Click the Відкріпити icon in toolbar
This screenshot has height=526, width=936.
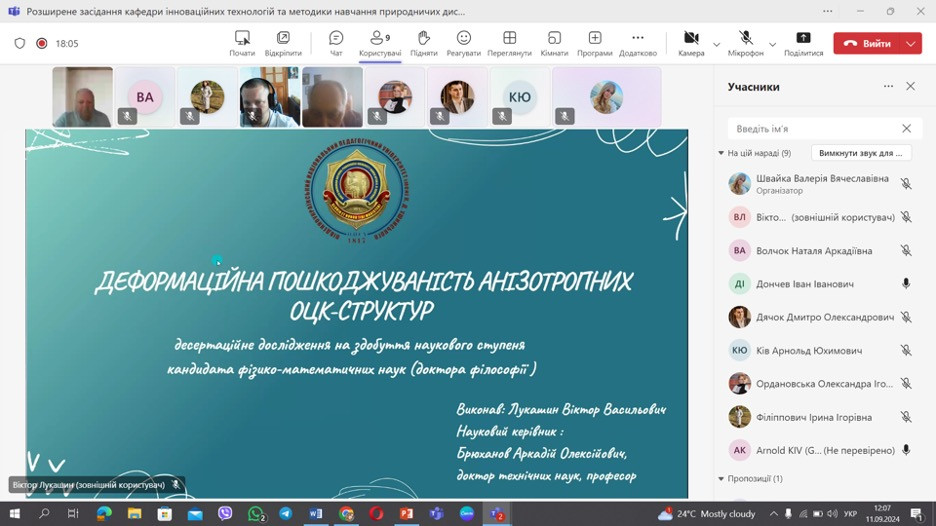tap(283, 42)
